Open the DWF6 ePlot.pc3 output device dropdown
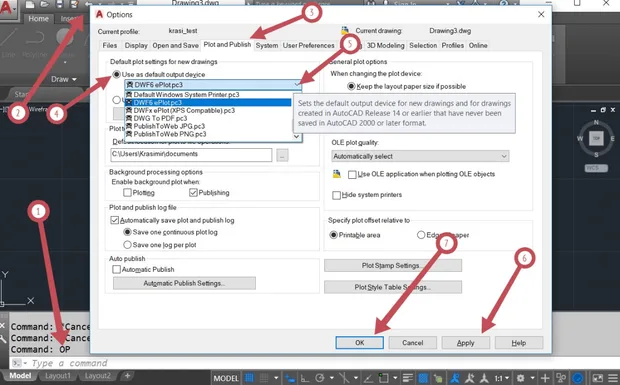The width and height of the screenshot is (620, 385). 214,85
